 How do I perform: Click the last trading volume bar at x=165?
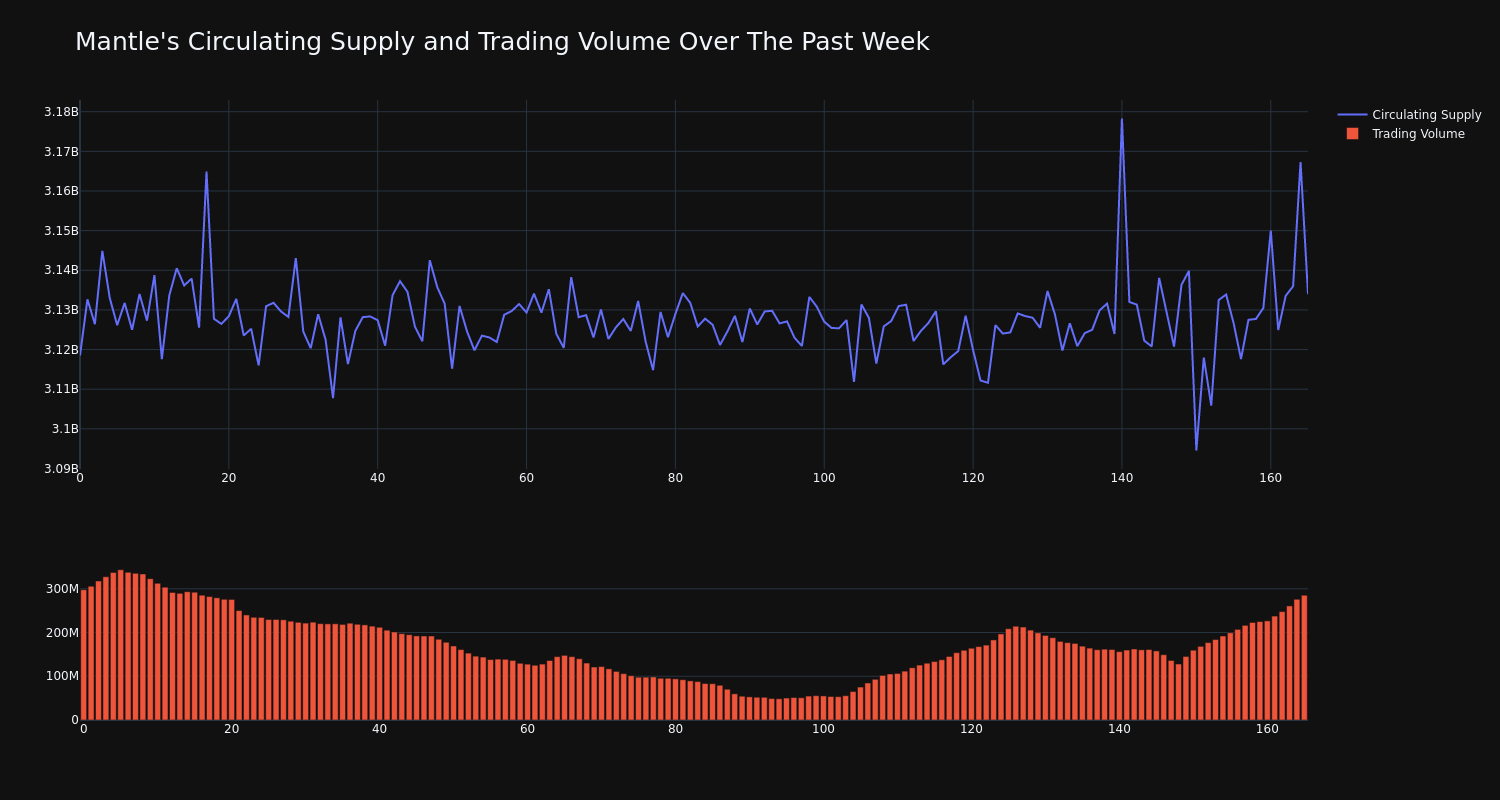(x=1304, y=658)
